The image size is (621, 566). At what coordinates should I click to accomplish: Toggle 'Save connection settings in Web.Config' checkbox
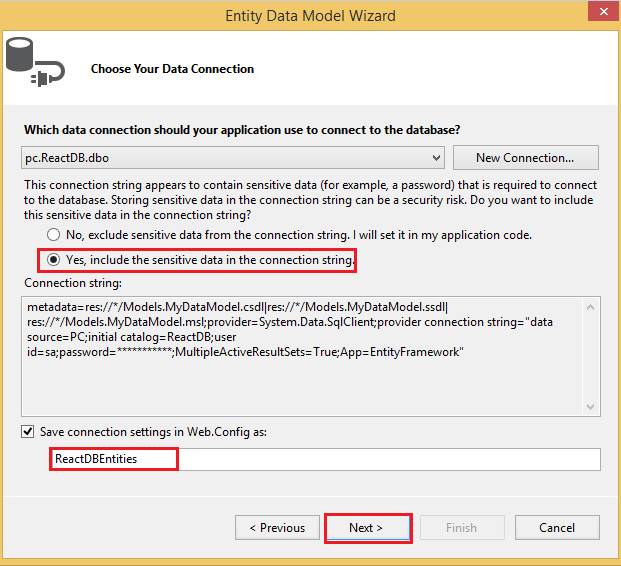[x=28, y=432]
